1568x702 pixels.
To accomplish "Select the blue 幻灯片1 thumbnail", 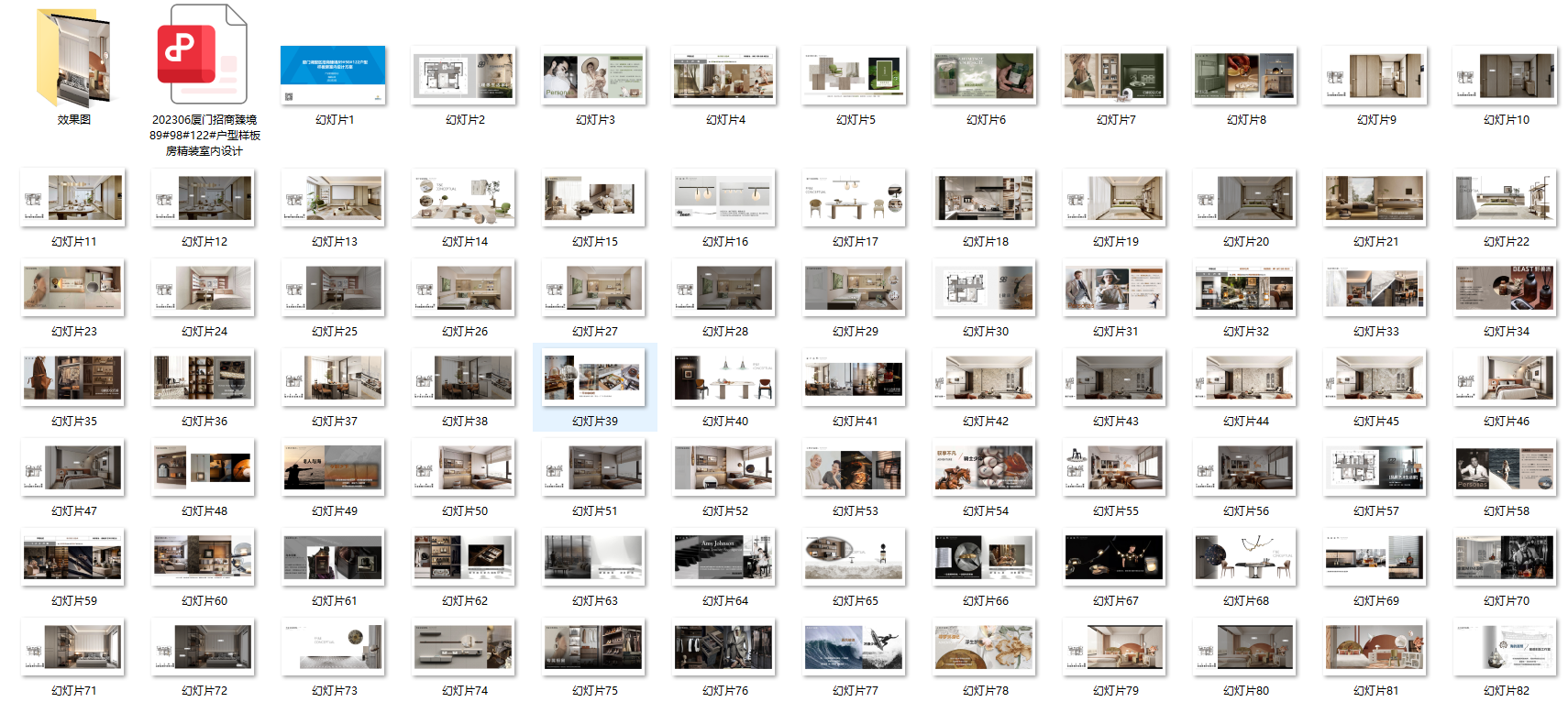I will pos(334,75).
